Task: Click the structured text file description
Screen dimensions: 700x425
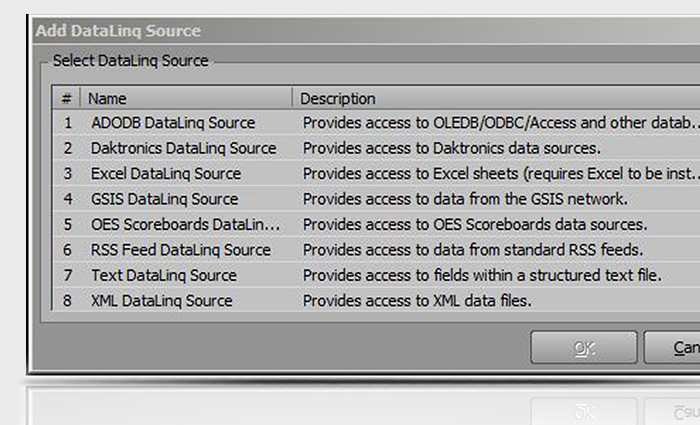Action: (x=481, y=275)
